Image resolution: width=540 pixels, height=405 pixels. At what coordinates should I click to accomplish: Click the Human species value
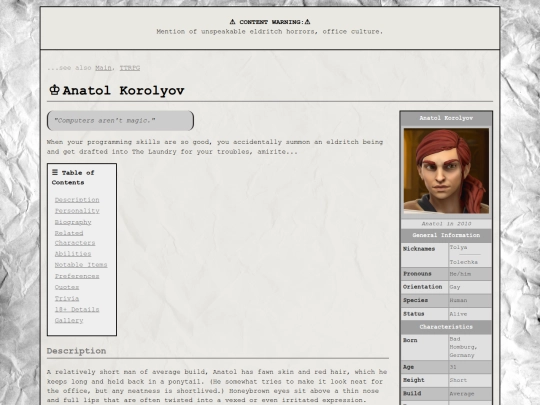[458, 300]
